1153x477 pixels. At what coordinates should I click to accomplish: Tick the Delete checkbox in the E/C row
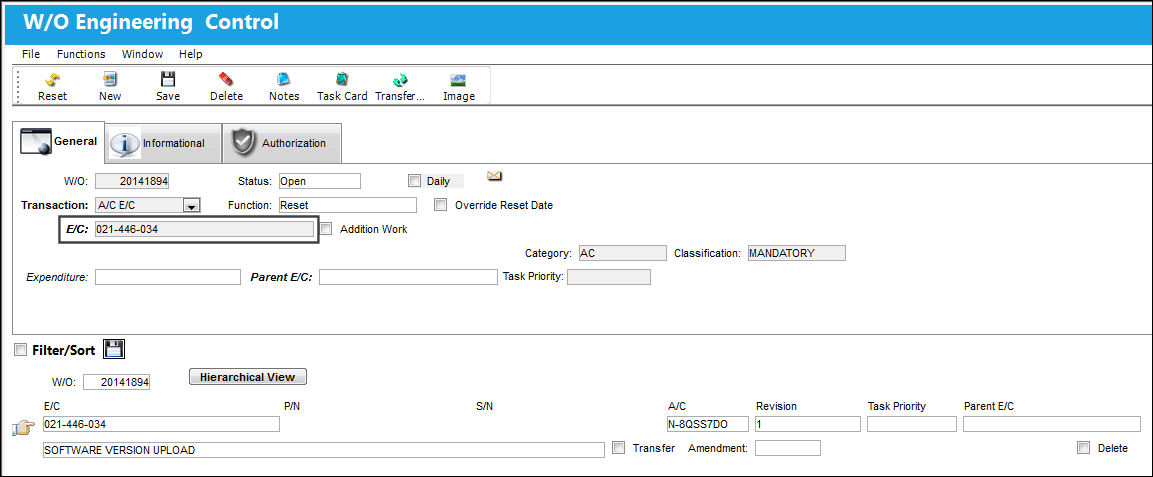[1082, 448]
